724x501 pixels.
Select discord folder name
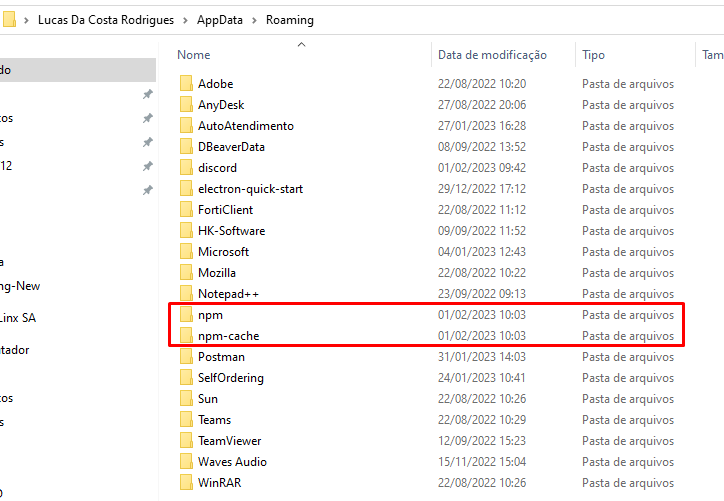point(217,168)
